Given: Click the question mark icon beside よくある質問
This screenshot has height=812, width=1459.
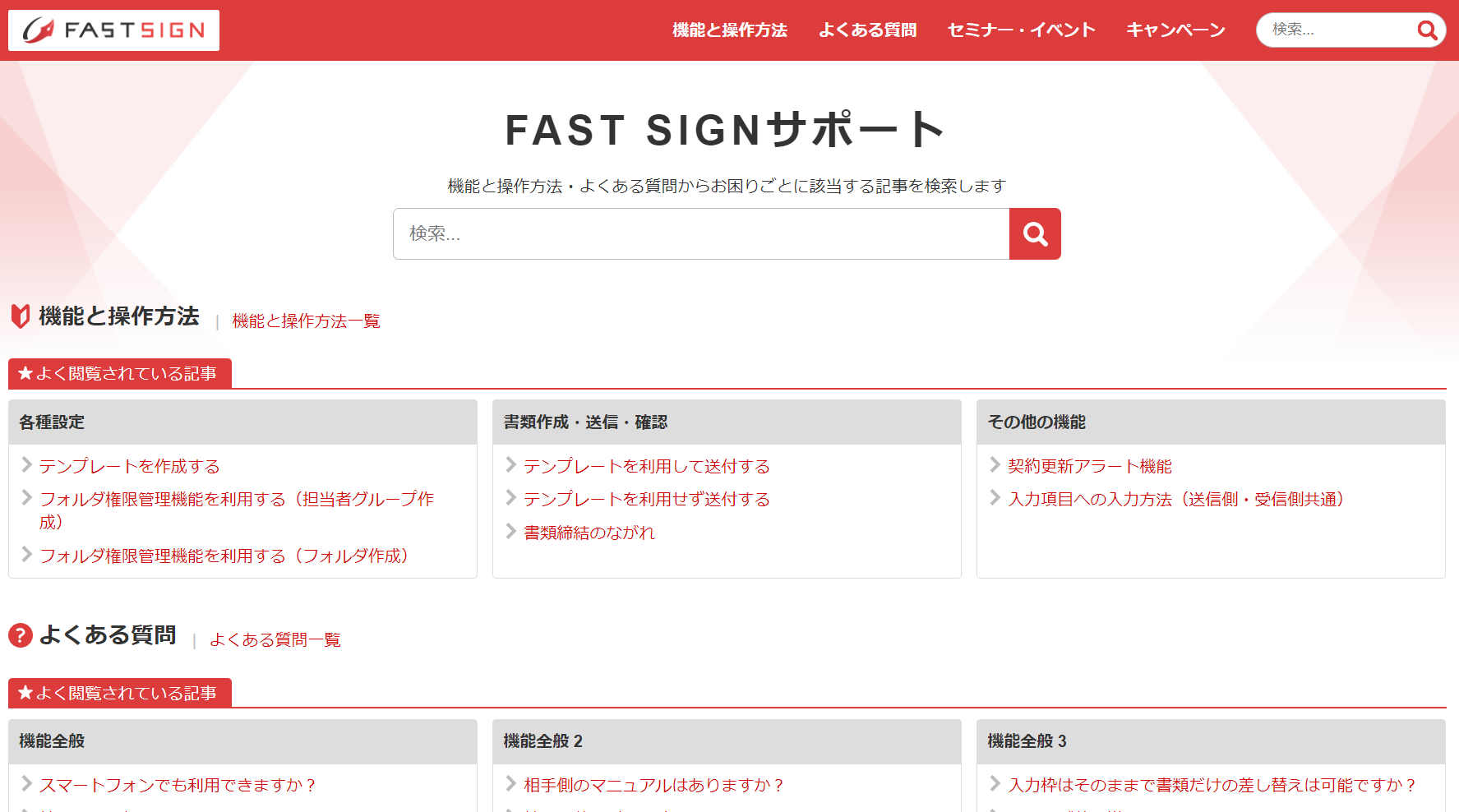Looking at the screenshot, I should pos(21,635).
